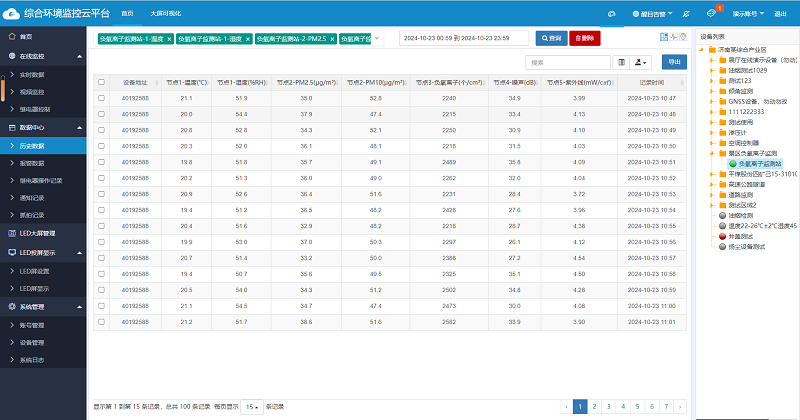The image size is (800, 420).
Task: Click the dashboard gauge icon in header
Action: click(x=612, y=14)
